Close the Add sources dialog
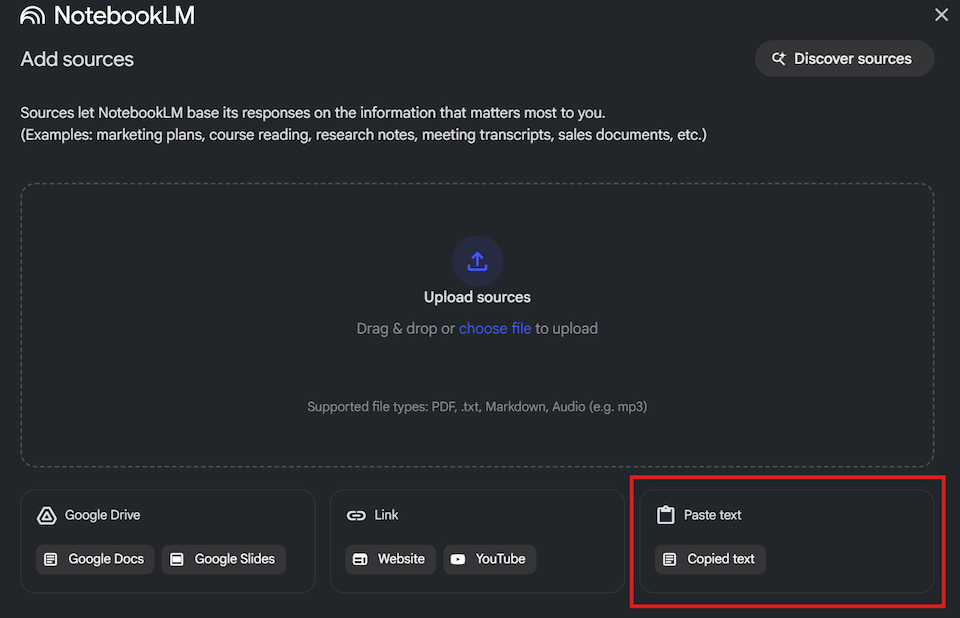The width and height of the screenshot is (960, 618). [x=941, y=15]
